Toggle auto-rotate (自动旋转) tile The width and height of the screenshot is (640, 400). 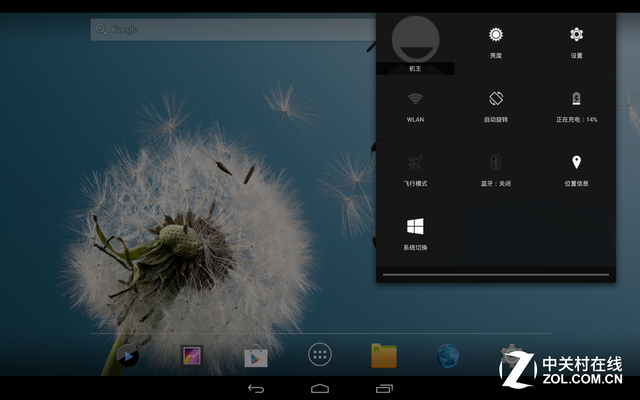point(496,104)
